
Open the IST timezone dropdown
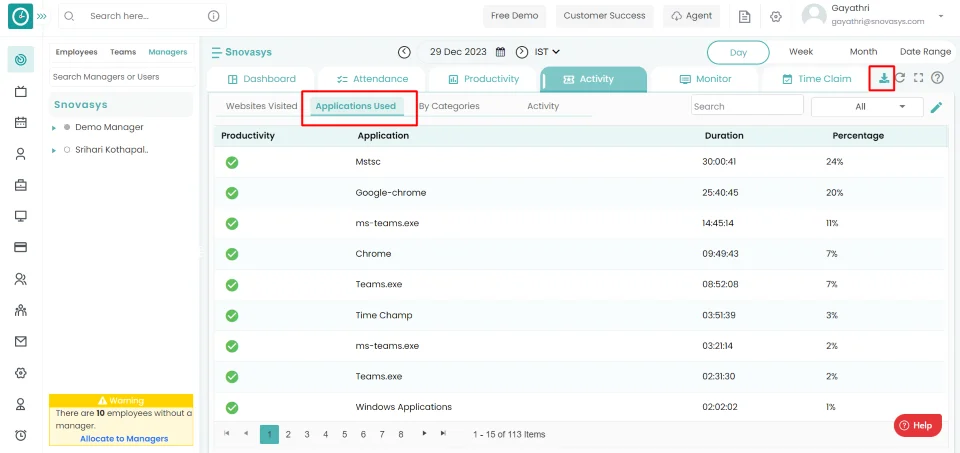pos(547,52)
